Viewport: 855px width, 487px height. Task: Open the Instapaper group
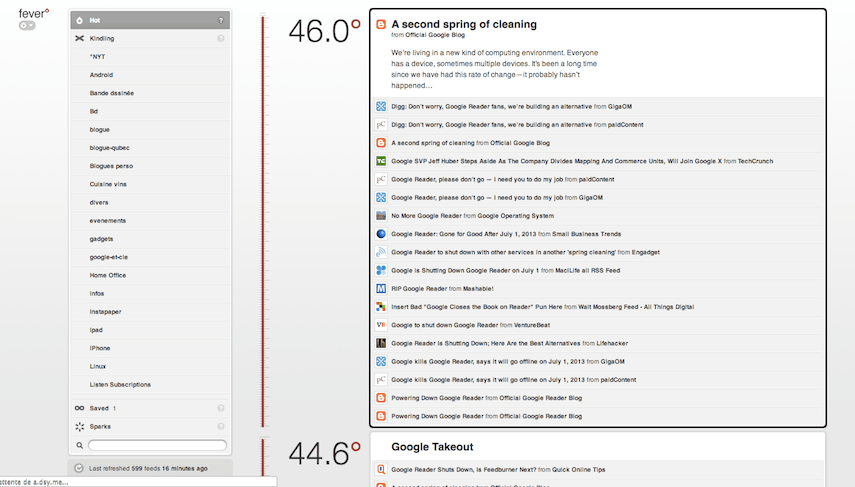(x=105, y=312)
